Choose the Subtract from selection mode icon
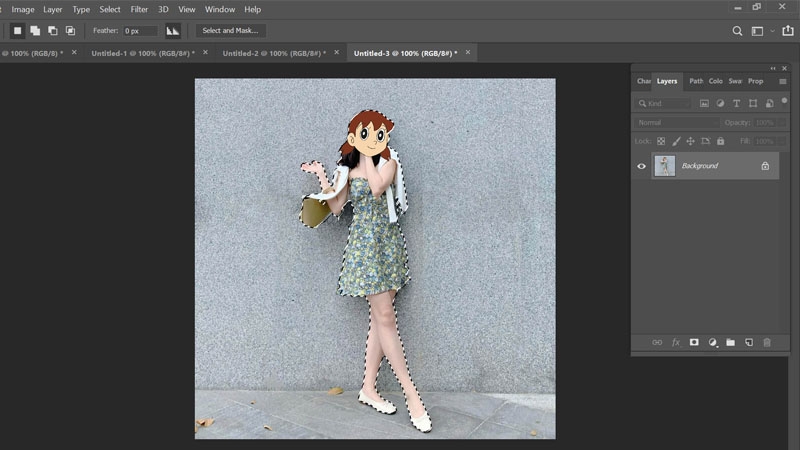This screenshot has height=450, width=800. coord(53,31)
